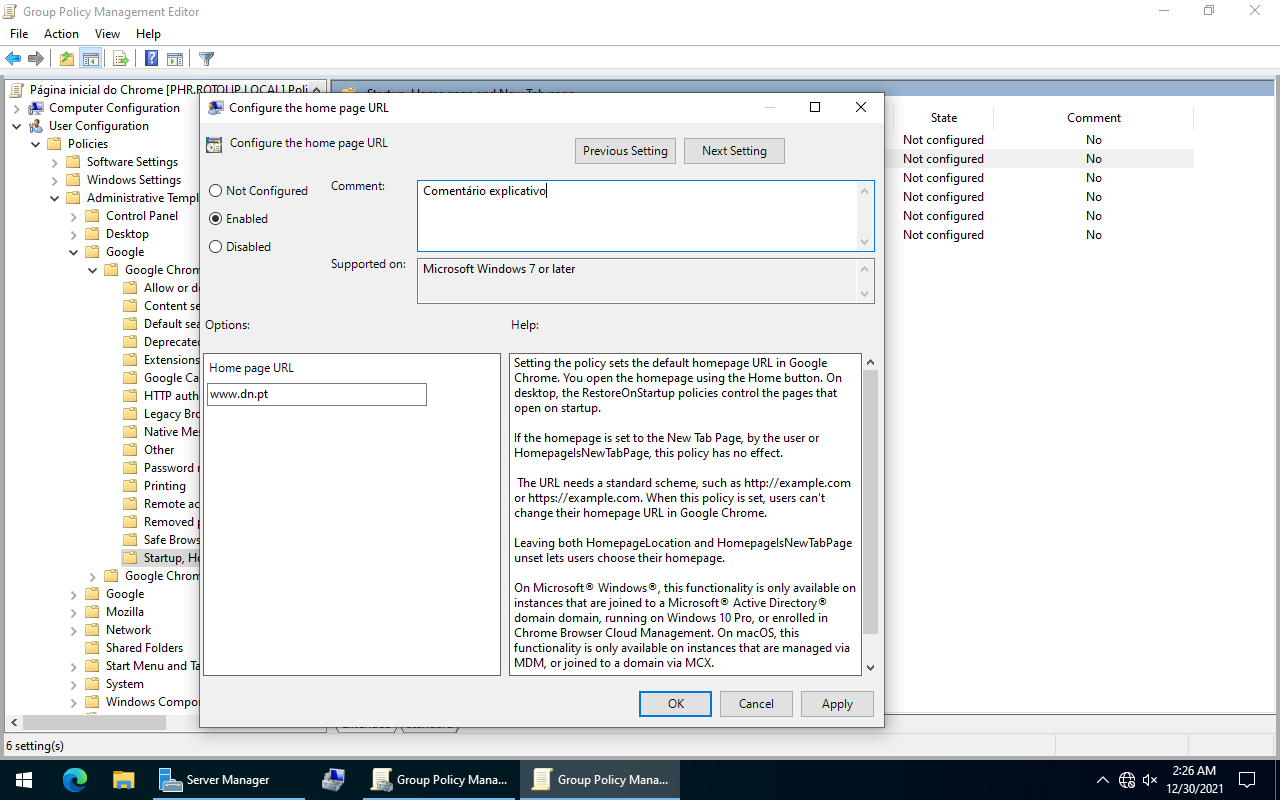The width and height of the screenshot is (1280, 800).
Task: Toggle the Show/Hide Console Tree toolbar icon
Action: click(x=90, y=58)
